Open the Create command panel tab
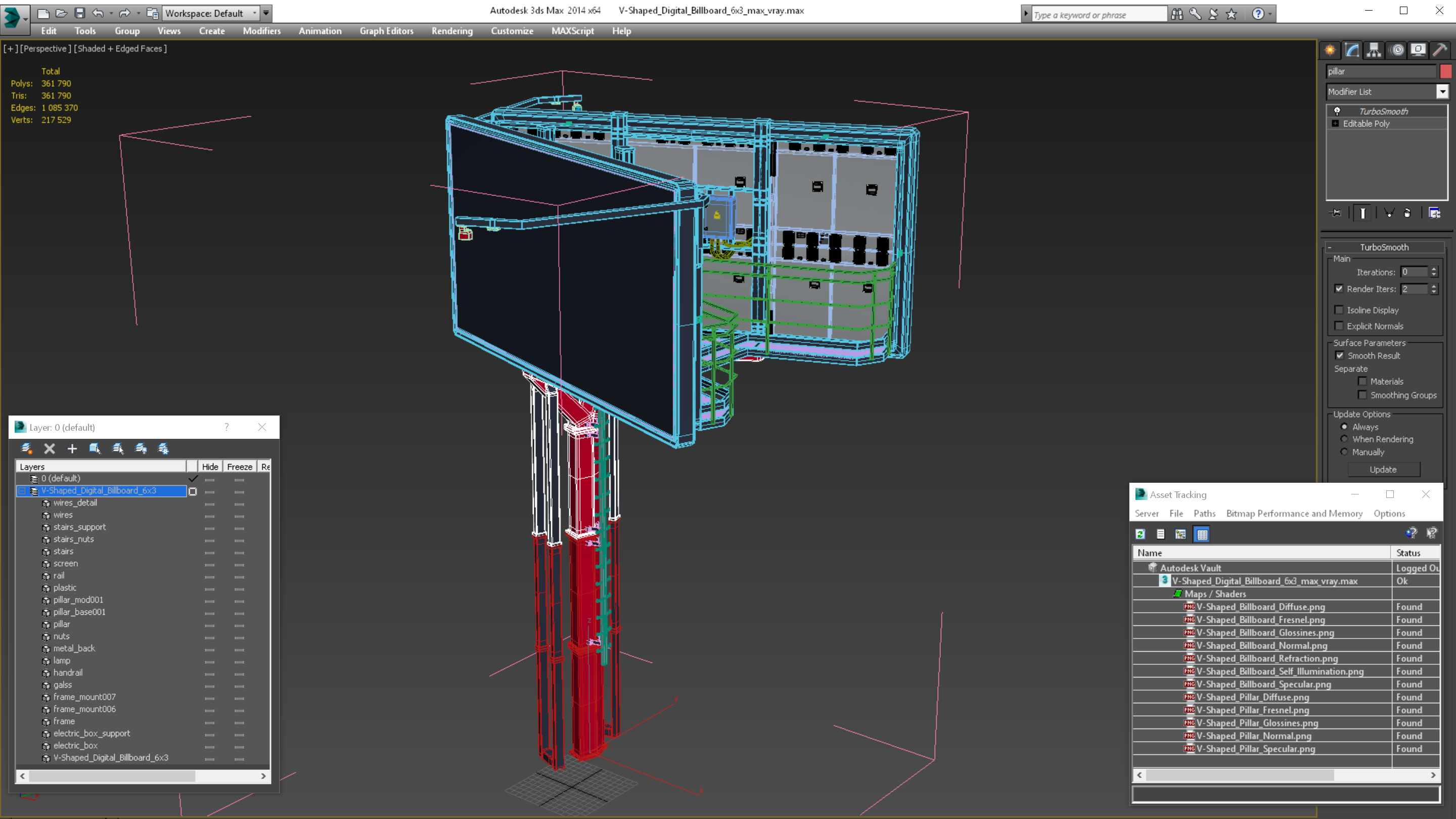Viewport: 1456px width, 819px height. tap(1330, 50)
